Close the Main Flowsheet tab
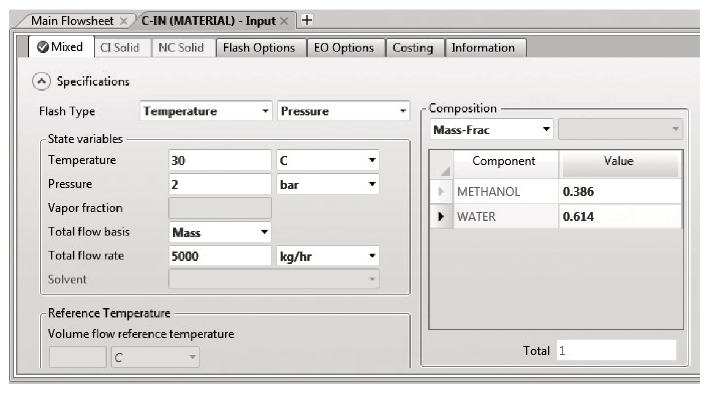The image size is (721, 397). pos(123,21)
